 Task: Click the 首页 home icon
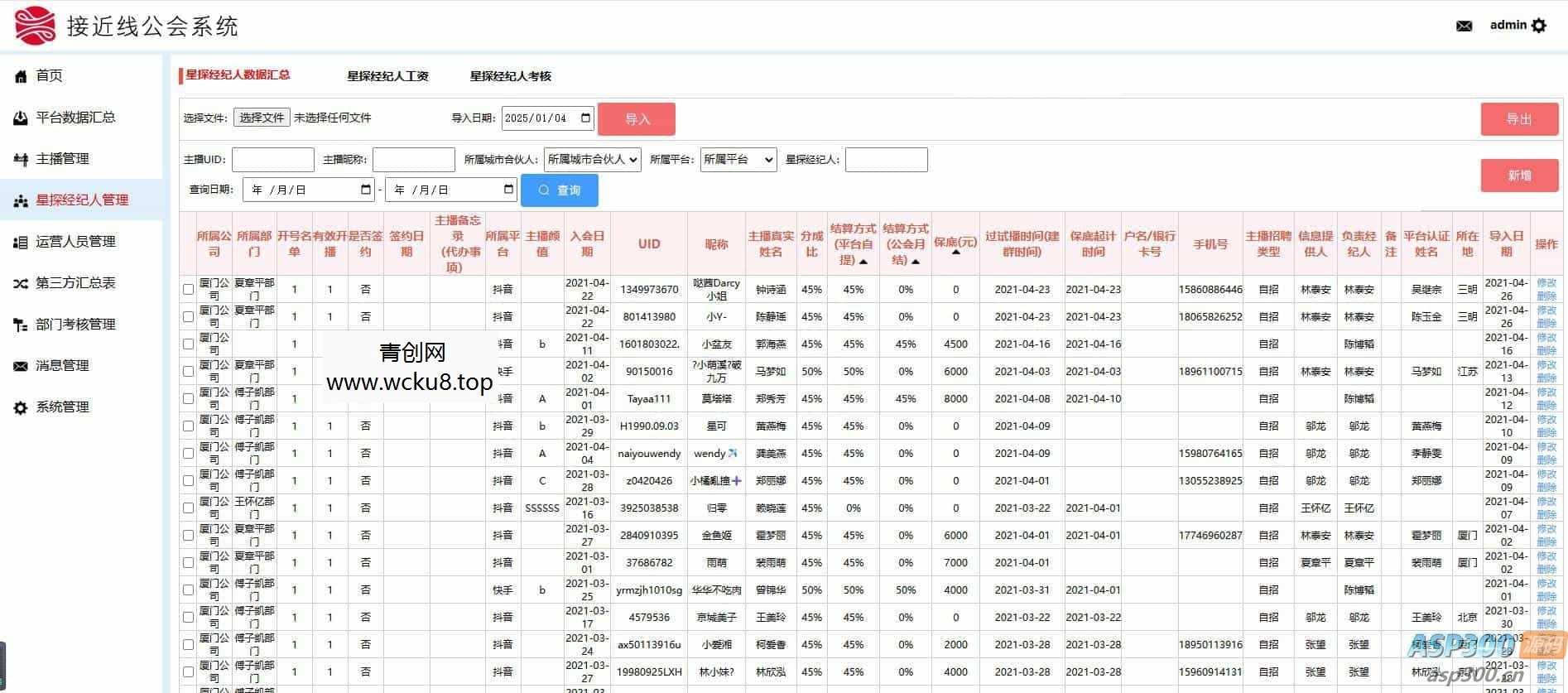tap(21, 76)
